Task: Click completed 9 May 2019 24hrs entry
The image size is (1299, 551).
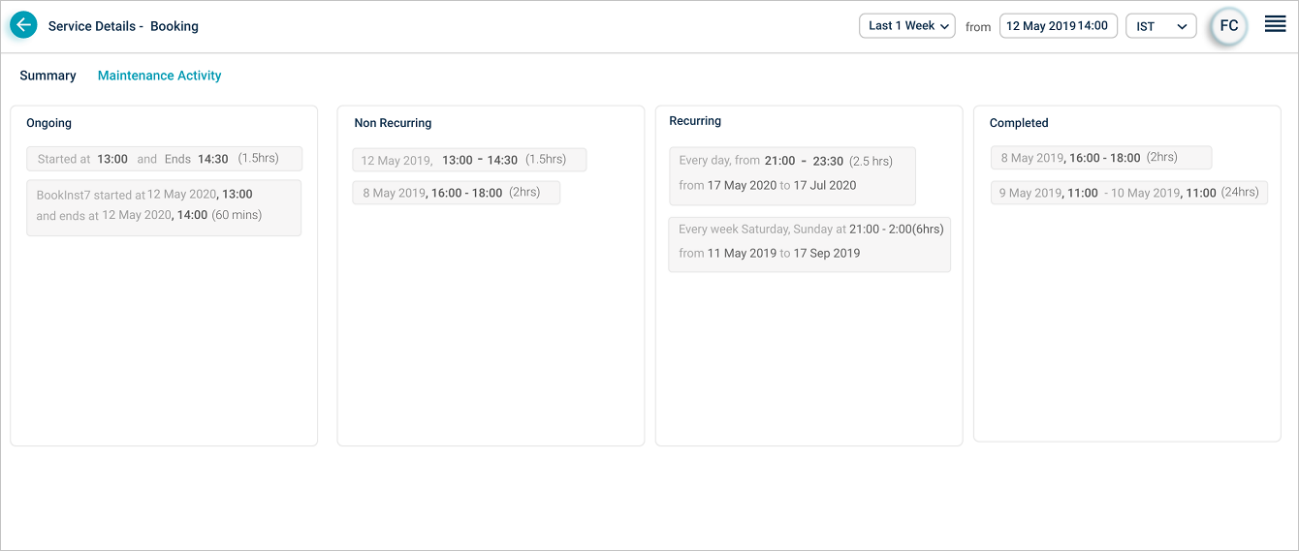Action: point(1128,193)
